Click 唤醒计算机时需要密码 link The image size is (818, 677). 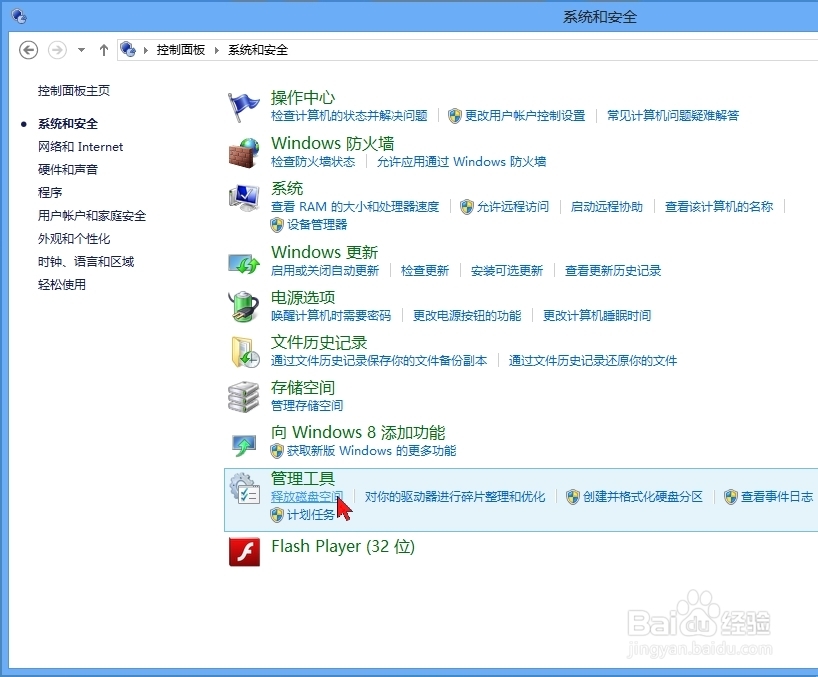(331, 316)
